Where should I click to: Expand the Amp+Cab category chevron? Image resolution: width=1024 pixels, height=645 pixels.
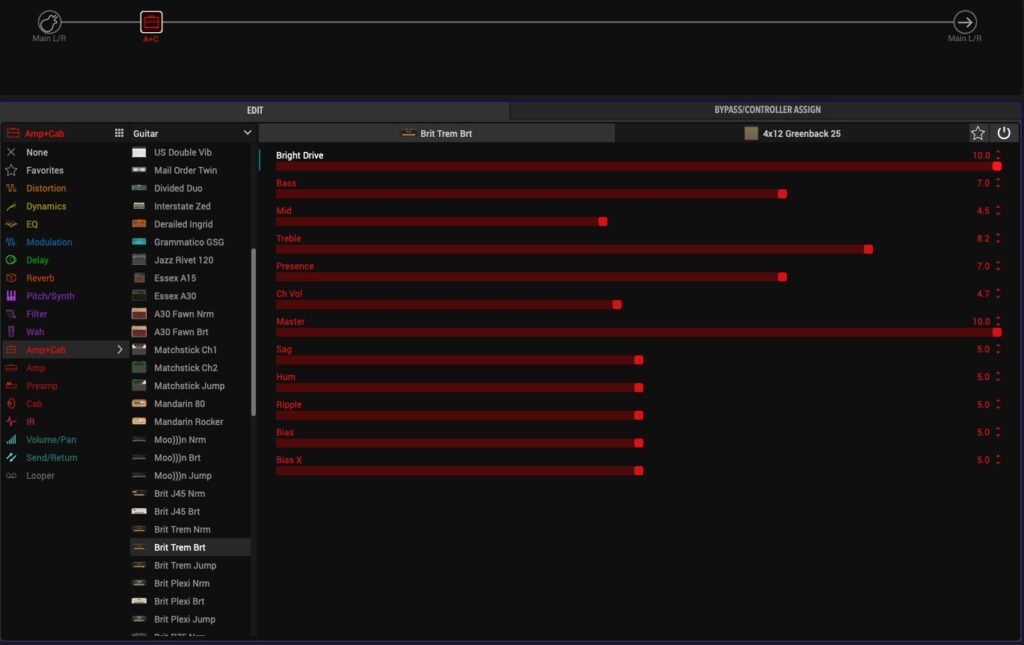[120, 350]
